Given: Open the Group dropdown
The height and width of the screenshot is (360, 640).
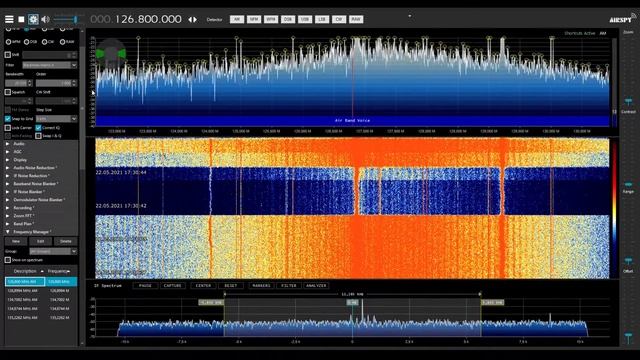Looking at the screenshot, I should tap(53, 251).
